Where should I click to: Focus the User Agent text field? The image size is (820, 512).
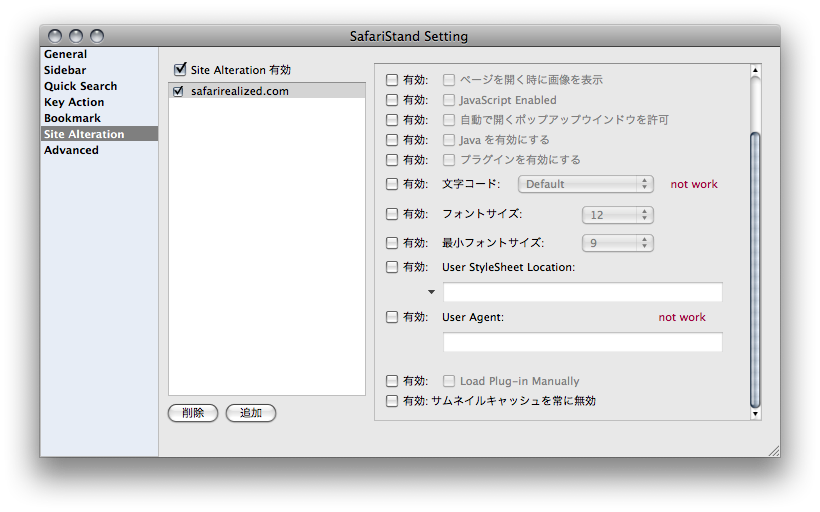coord(583,342)
